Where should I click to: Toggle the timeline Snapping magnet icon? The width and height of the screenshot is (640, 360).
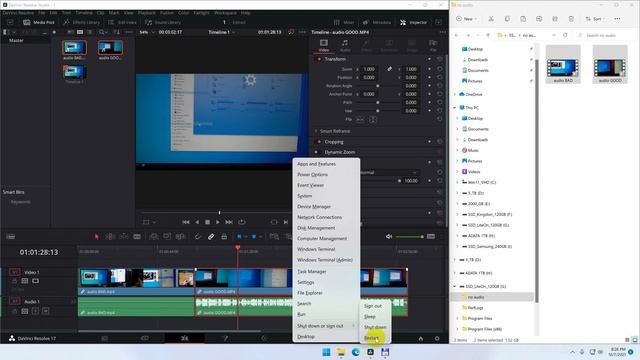198,236
